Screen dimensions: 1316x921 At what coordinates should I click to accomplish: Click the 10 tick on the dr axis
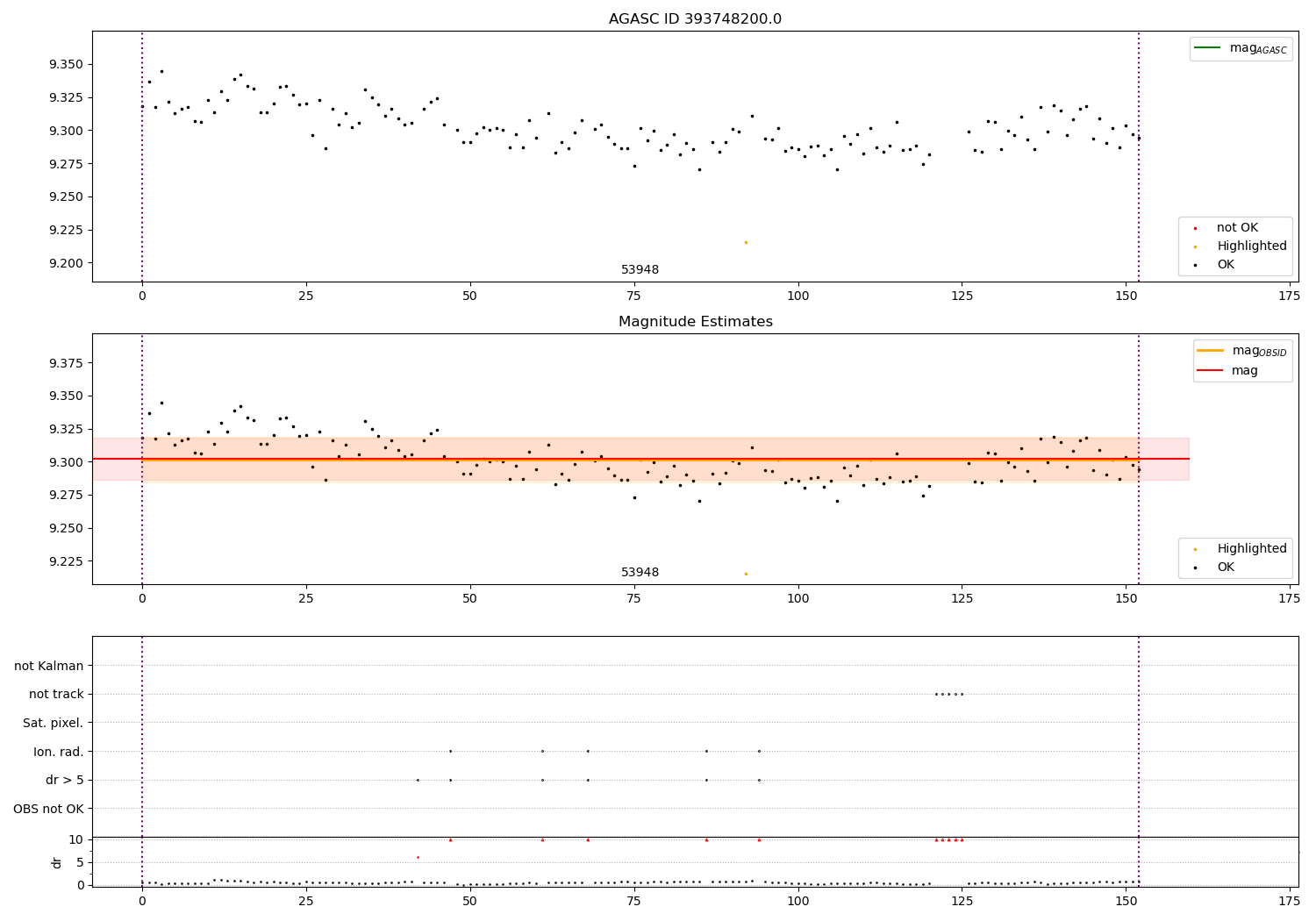[x=75, y=839]
